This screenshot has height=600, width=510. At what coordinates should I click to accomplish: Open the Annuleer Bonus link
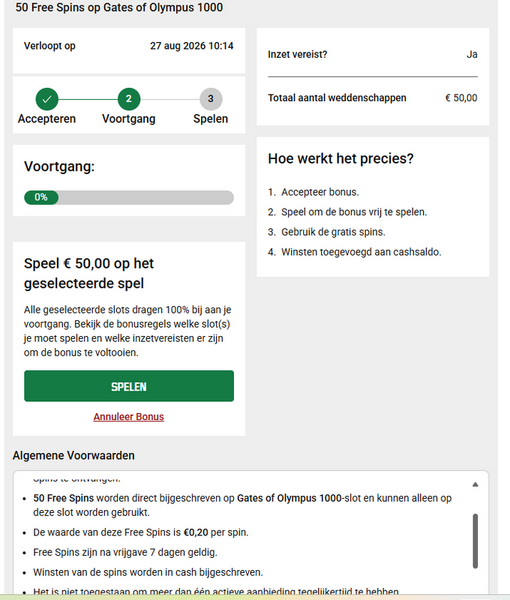click(129, 417)
